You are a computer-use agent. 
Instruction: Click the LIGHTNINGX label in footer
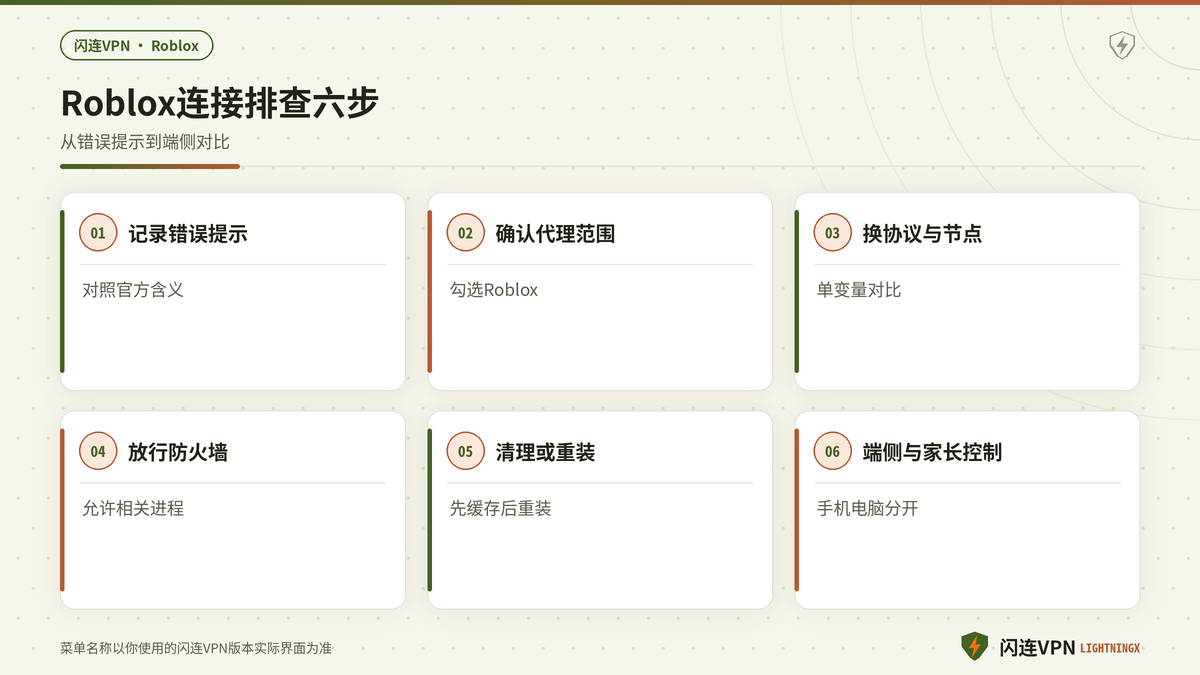(x=1110, y=649)
